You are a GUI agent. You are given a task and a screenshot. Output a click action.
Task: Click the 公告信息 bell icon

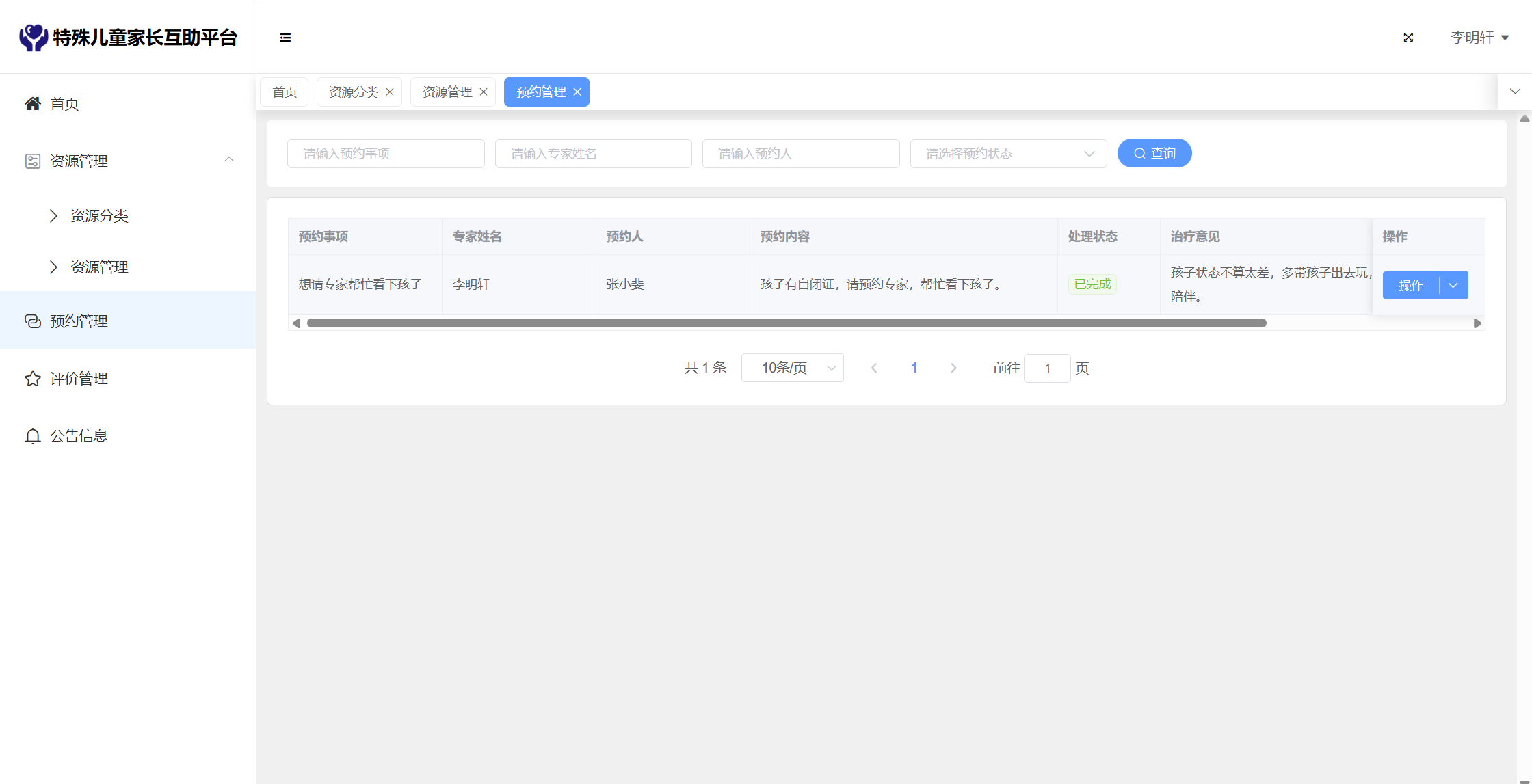pyautogui.click(x=32, y=435)
